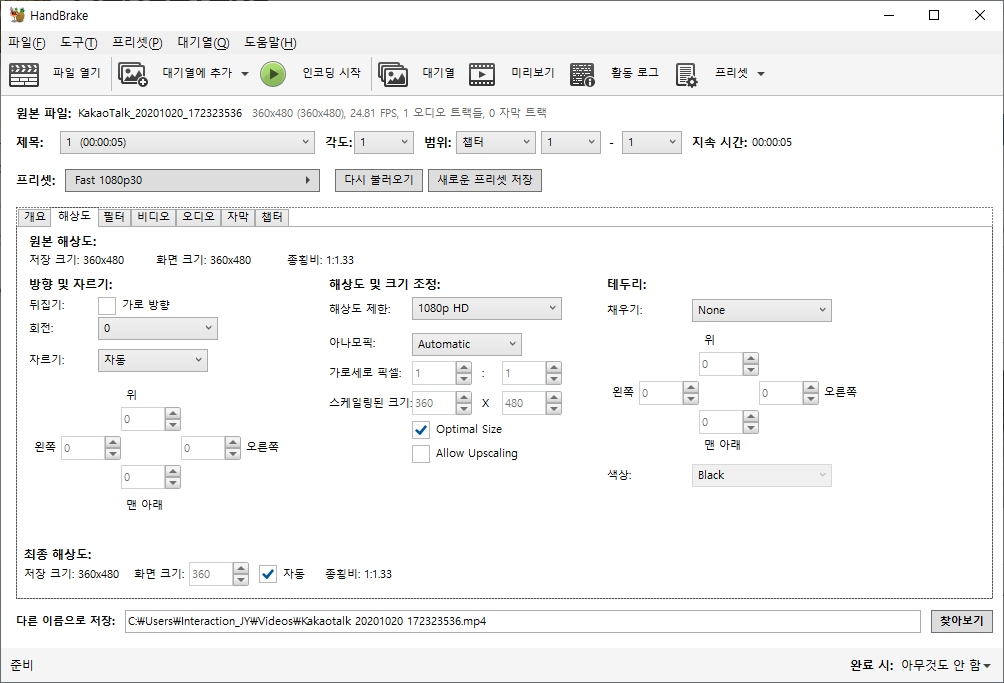This screenshot has height=683, width=1004.
Task: Increase the border 위 stepper value
Action: 750,358
